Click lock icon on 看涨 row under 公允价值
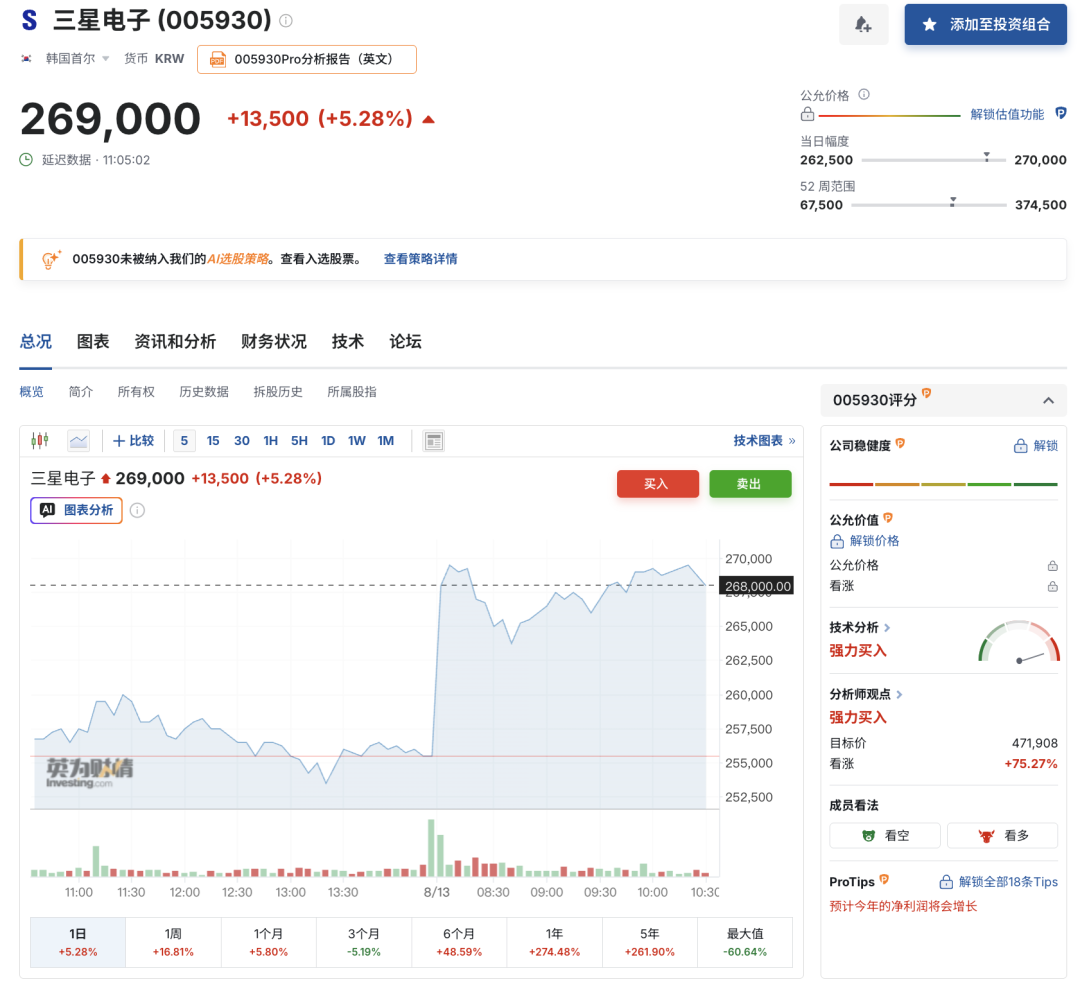The height and width of the screenshot is (989, 1080). click(x=1052, y=587)
